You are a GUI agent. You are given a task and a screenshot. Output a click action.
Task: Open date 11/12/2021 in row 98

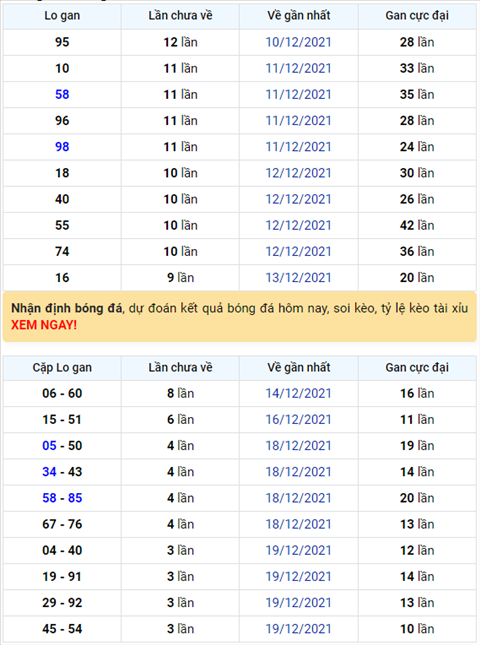coord(298,147)
